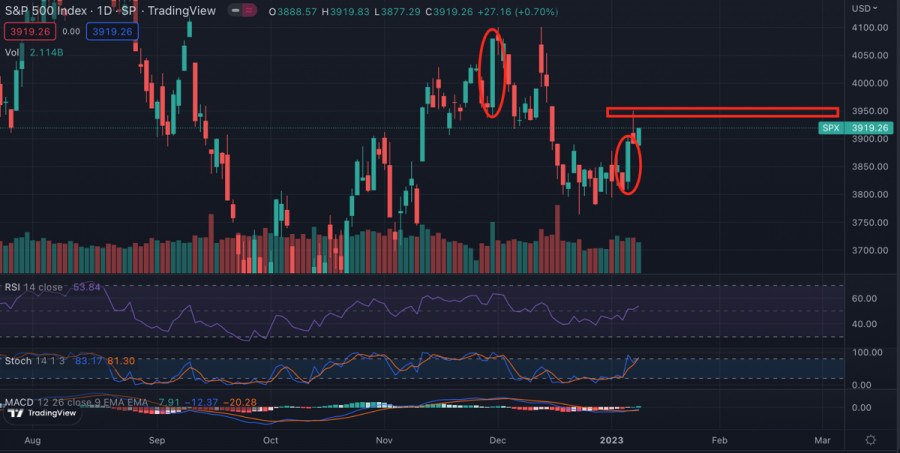Viewport: 900px width, 453px height.
Task: Click the 3750.00 price axis label
Action: pos(870,223)
